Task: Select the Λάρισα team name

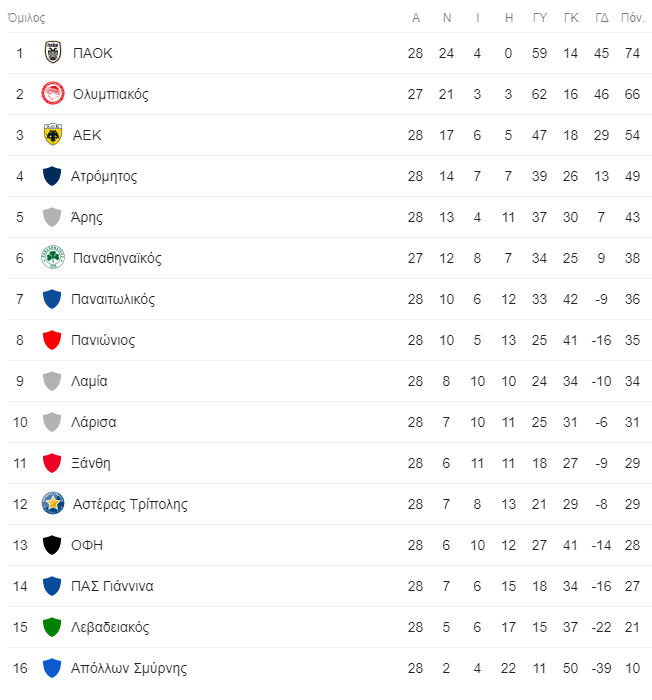Action: tap(93, 422)
